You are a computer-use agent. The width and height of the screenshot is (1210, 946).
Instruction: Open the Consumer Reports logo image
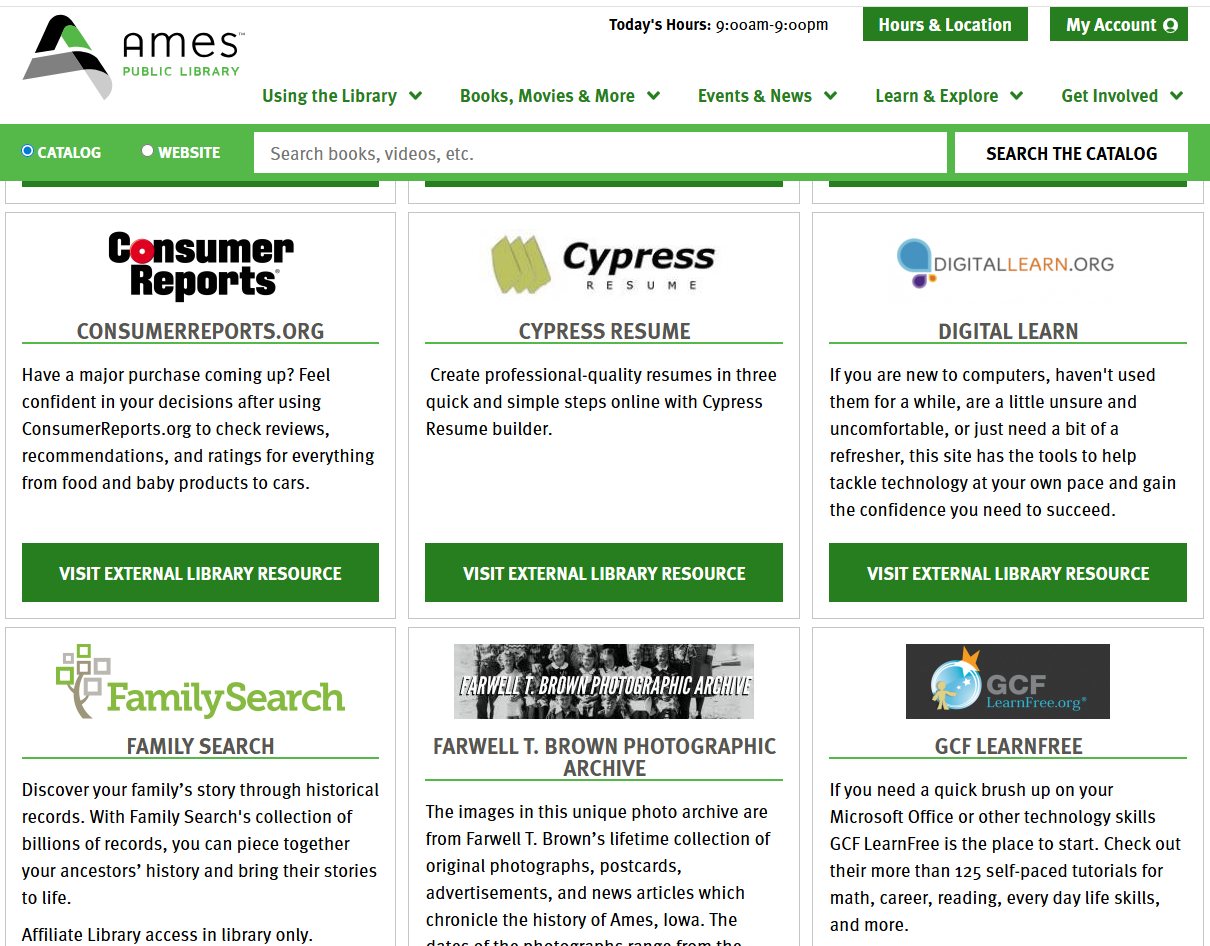coord(200,266)
